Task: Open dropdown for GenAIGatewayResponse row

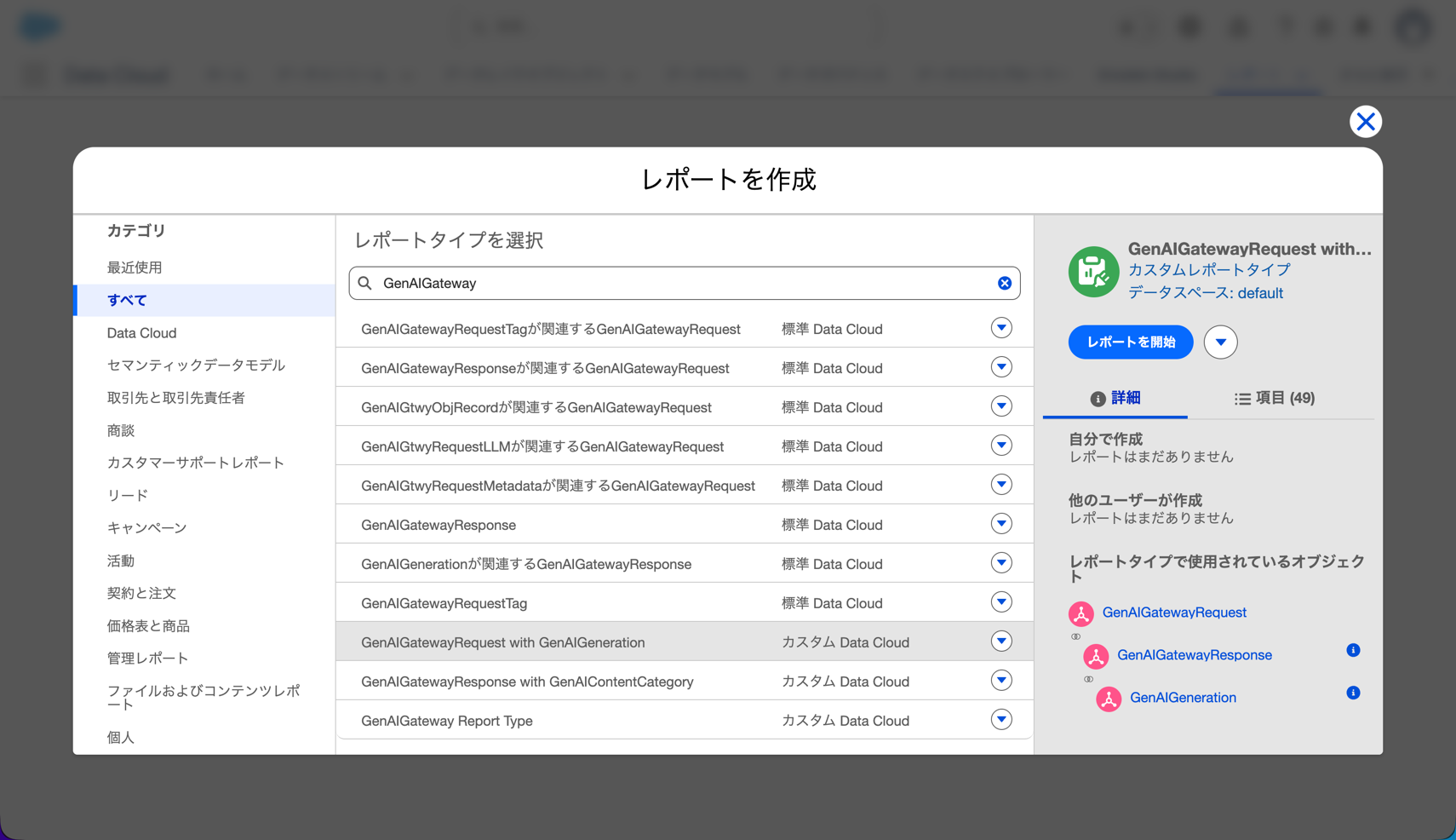Action: click(x=1001, y=524)
